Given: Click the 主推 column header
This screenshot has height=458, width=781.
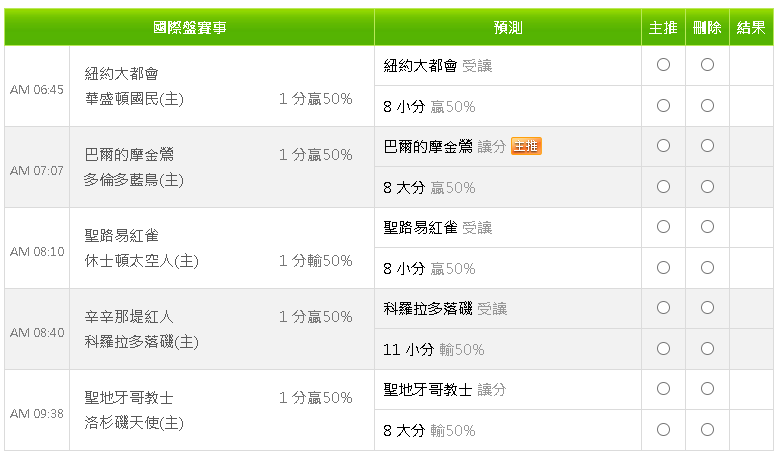Looking at the screenshot, I should (x=663, y=28).
